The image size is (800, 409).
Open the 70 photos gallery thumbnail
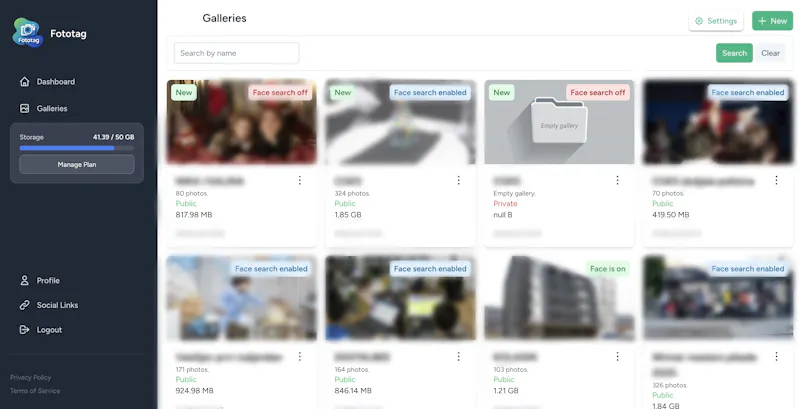[718, 122]
